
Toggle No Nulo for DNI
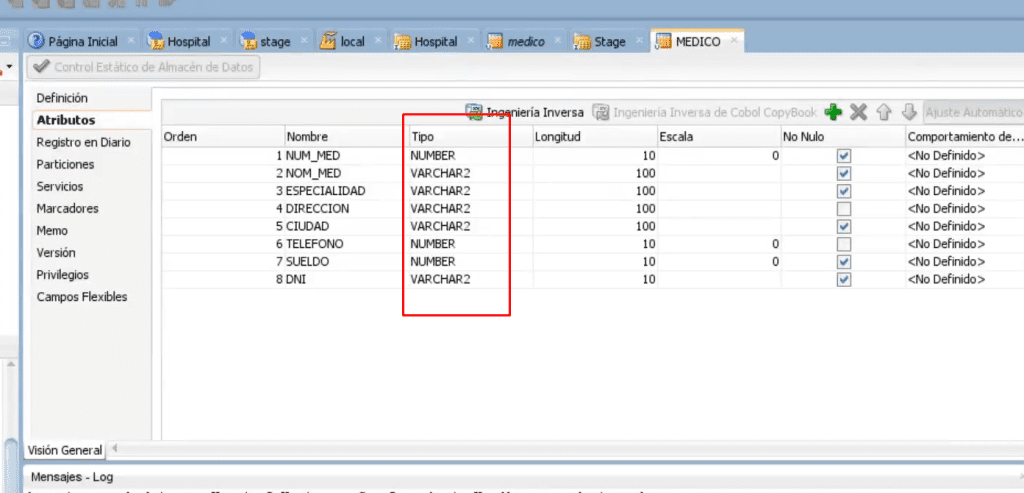coord(844,279)
